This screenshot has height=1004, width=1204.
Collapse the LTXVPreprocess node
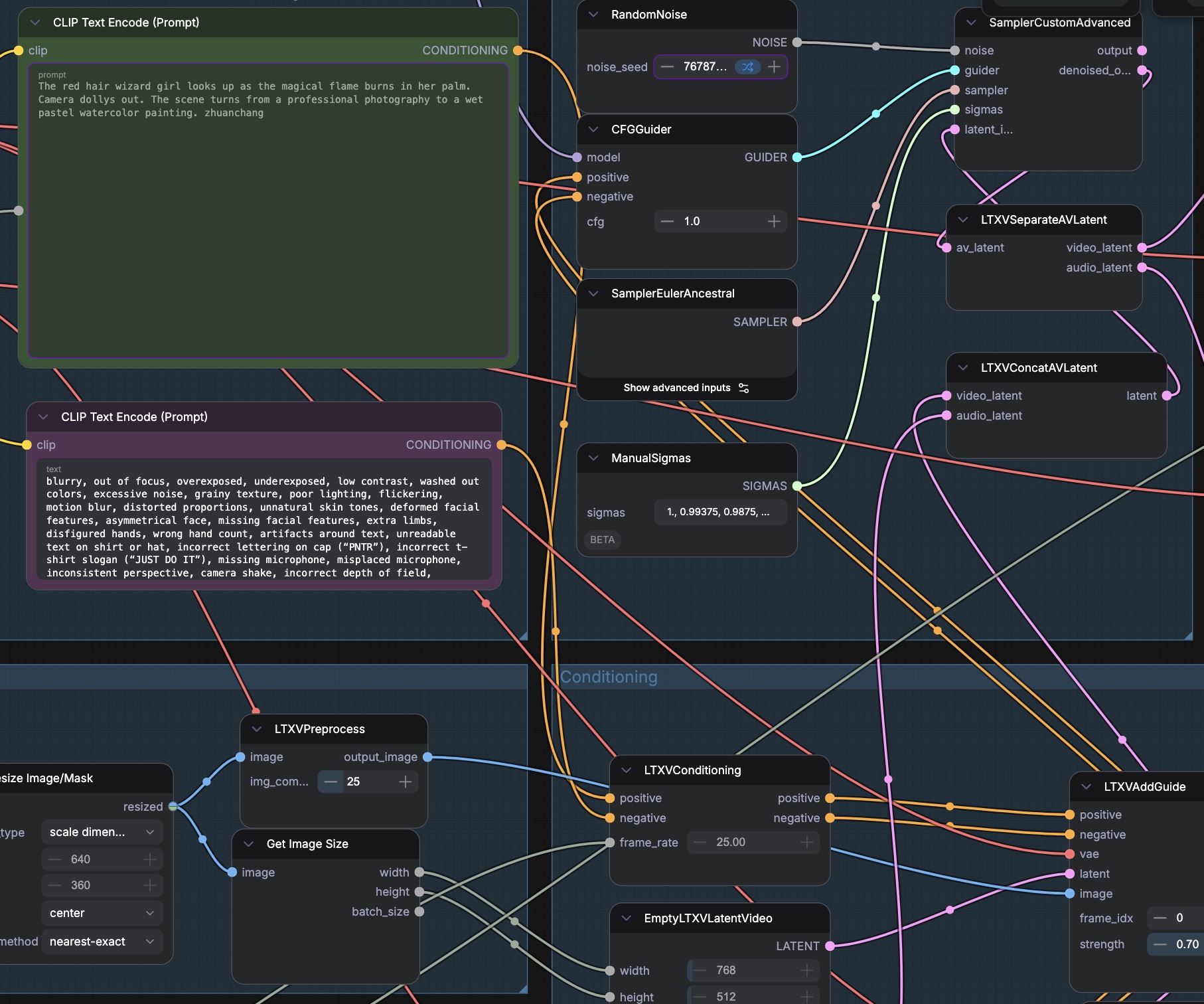pos(257,729)
